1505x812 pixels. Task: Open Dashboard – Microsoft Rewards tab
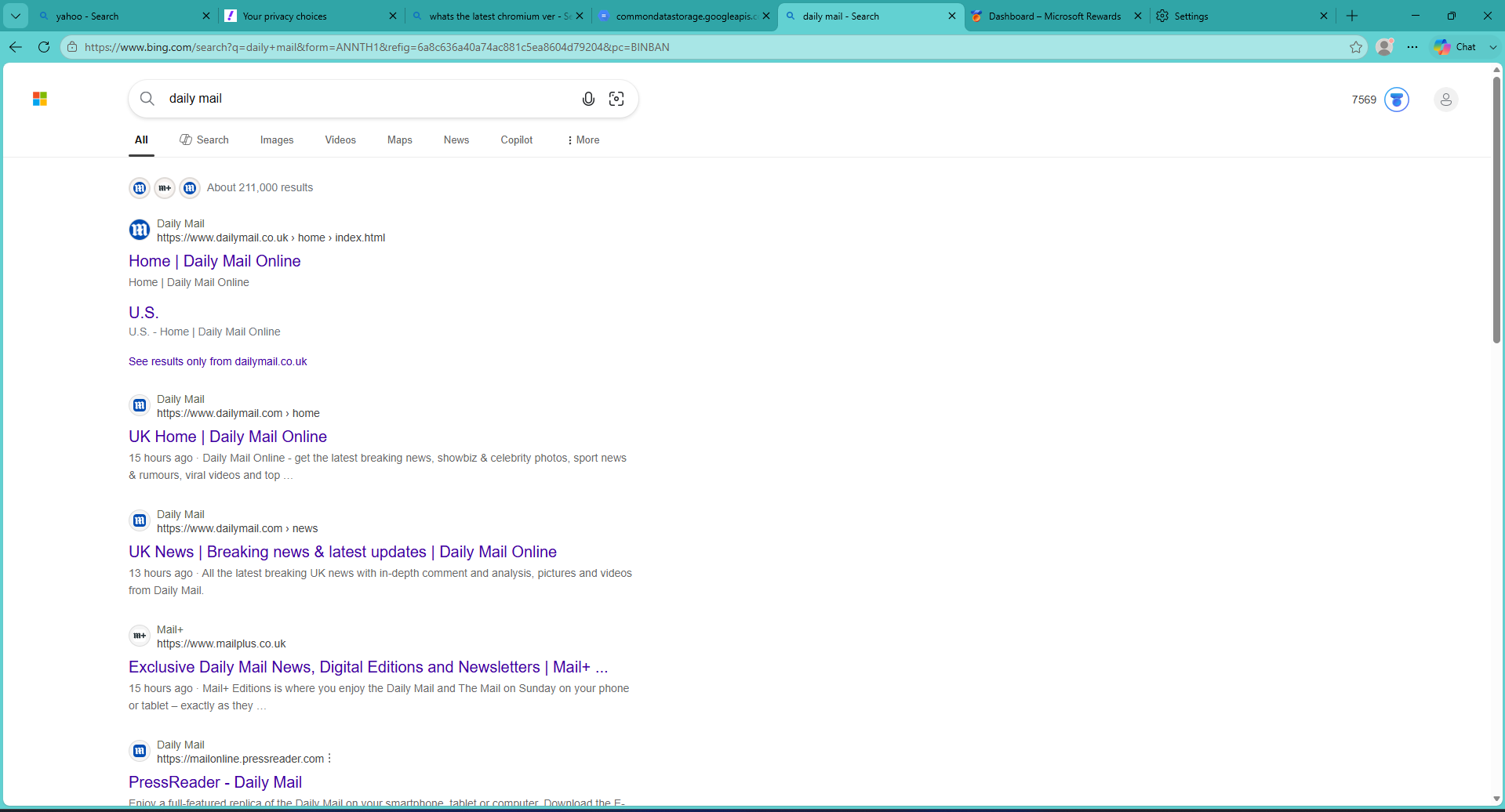pyautogui.click(x=1056, y=16)
